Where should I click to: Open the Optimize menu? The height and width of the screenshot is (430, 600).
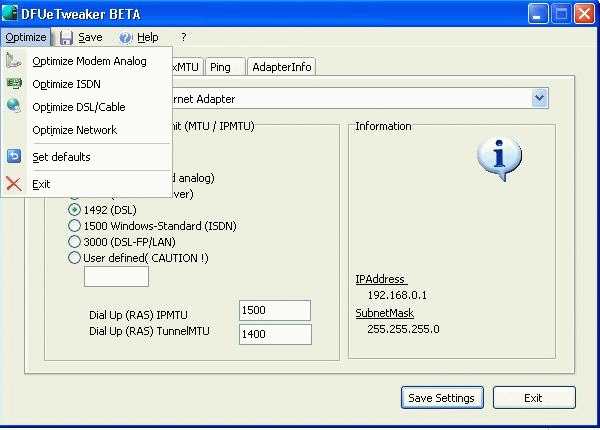click(26, 37)
